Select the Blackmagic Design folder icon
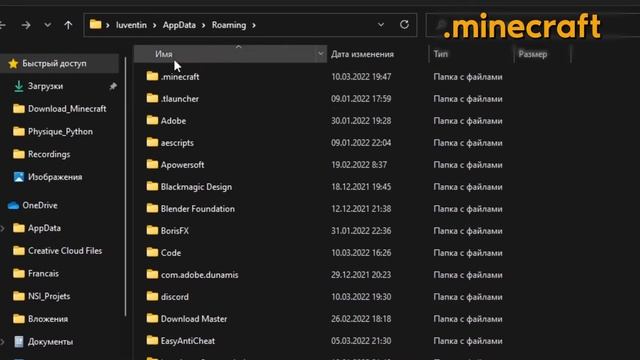Image resolution: width=640 pixels, height=360 pixels. coord(152,187)
